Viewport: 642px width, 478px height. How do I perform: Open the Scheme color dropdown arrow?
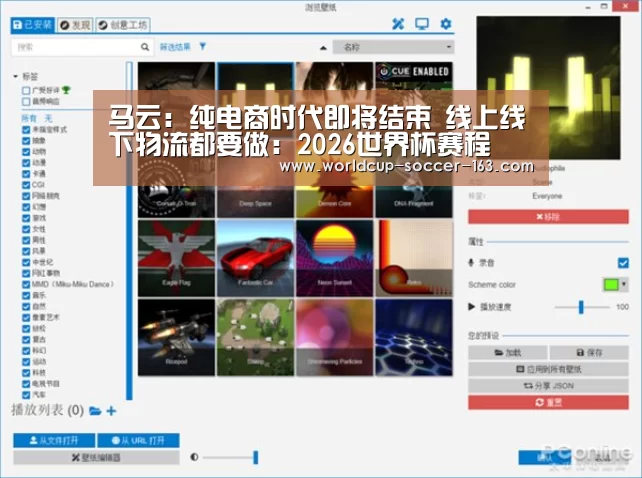624,284
